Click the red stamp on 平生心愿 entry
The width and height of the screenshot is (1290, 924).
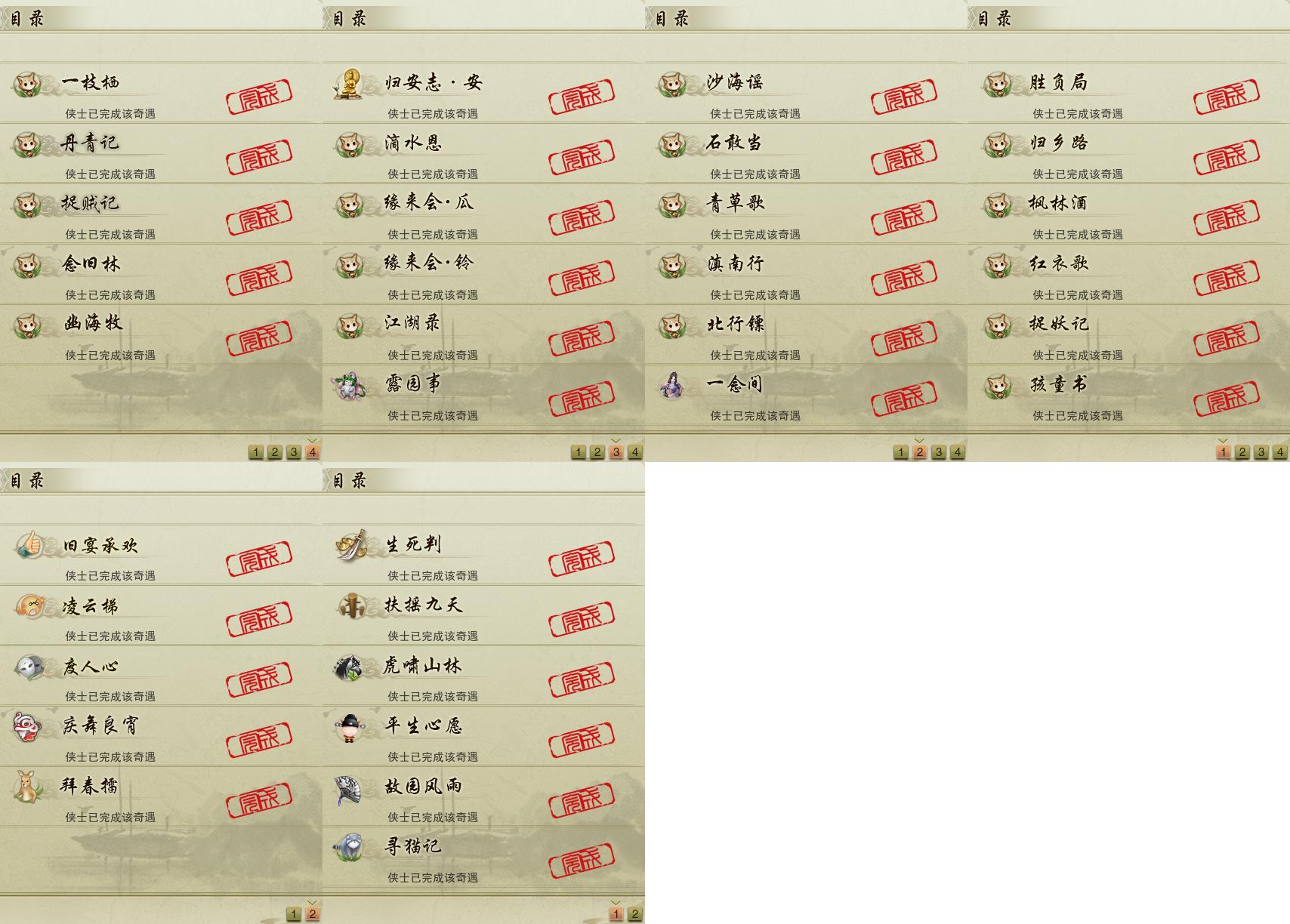pyautogui.click(x=582, y=739)
